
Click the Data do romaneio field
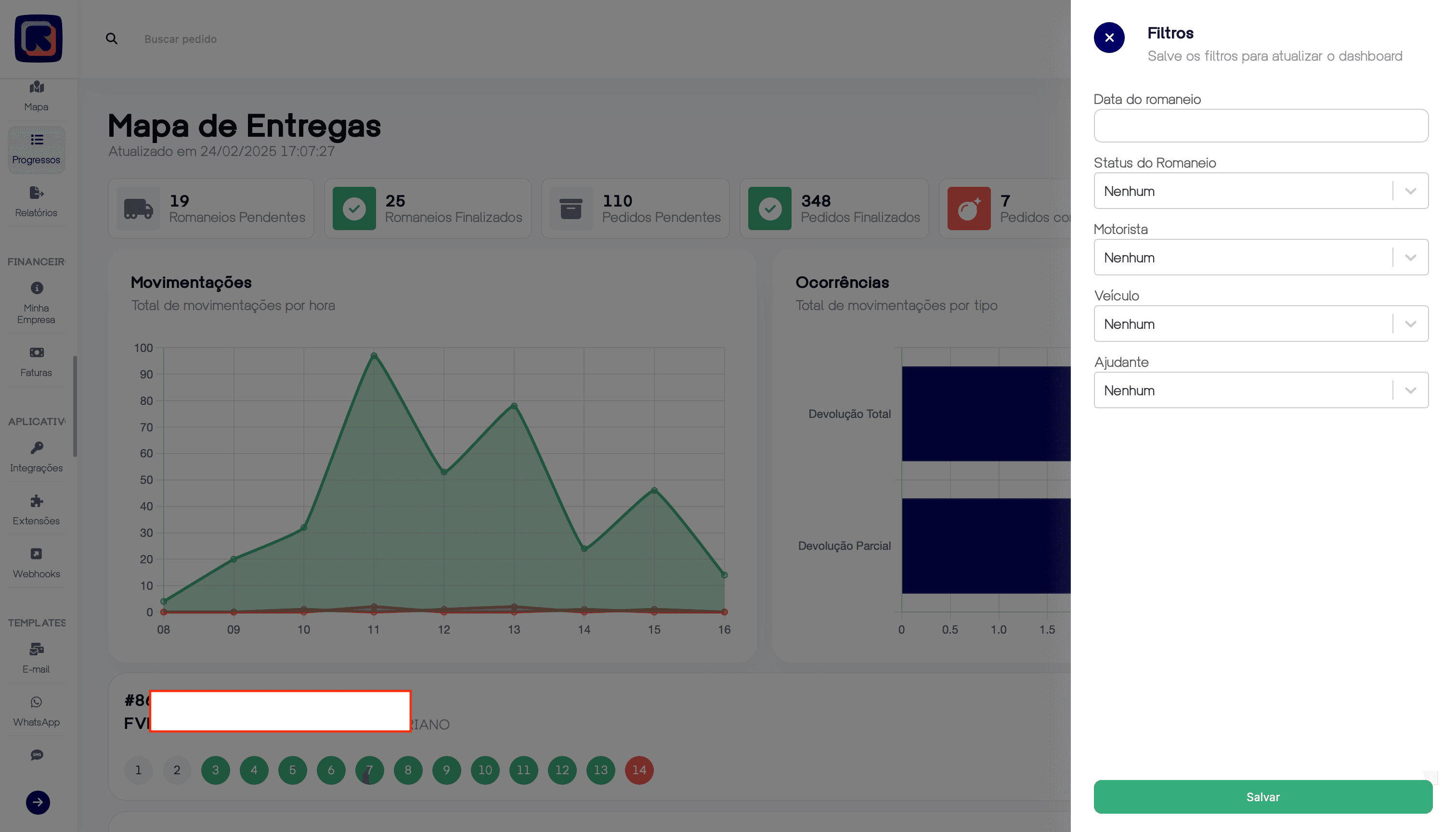1261,126
